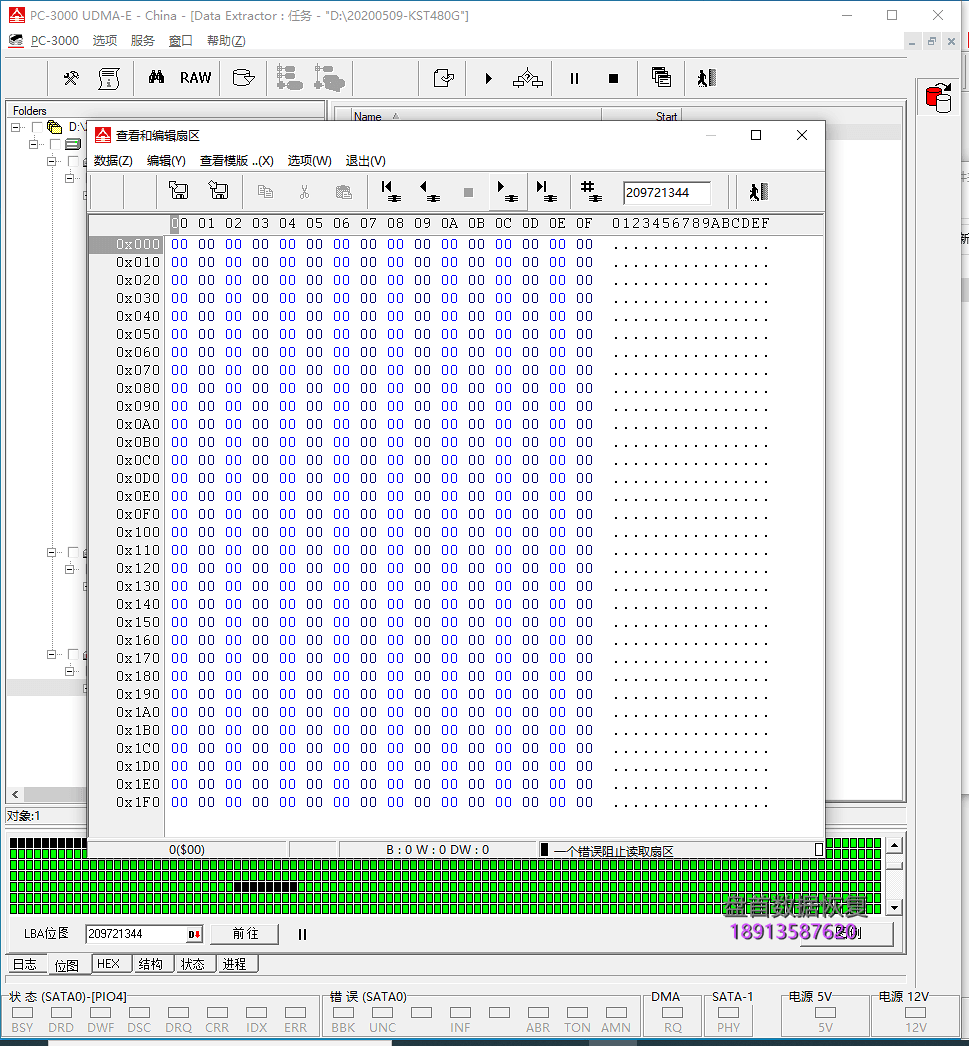969x1046 pixels.
Task: Click the stop square in sector editor toolbar
Action: click(468, 193)
